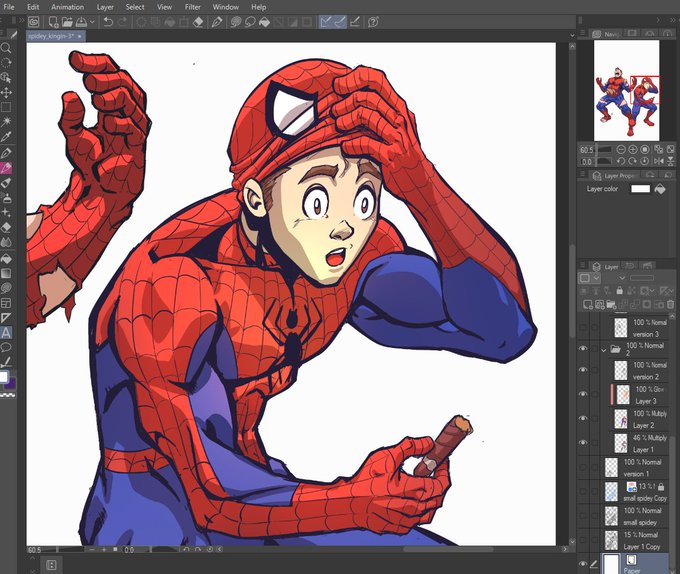Select the Auto select magic wand tool
Screen dimensions: 680x574
[x=6, y=122]
